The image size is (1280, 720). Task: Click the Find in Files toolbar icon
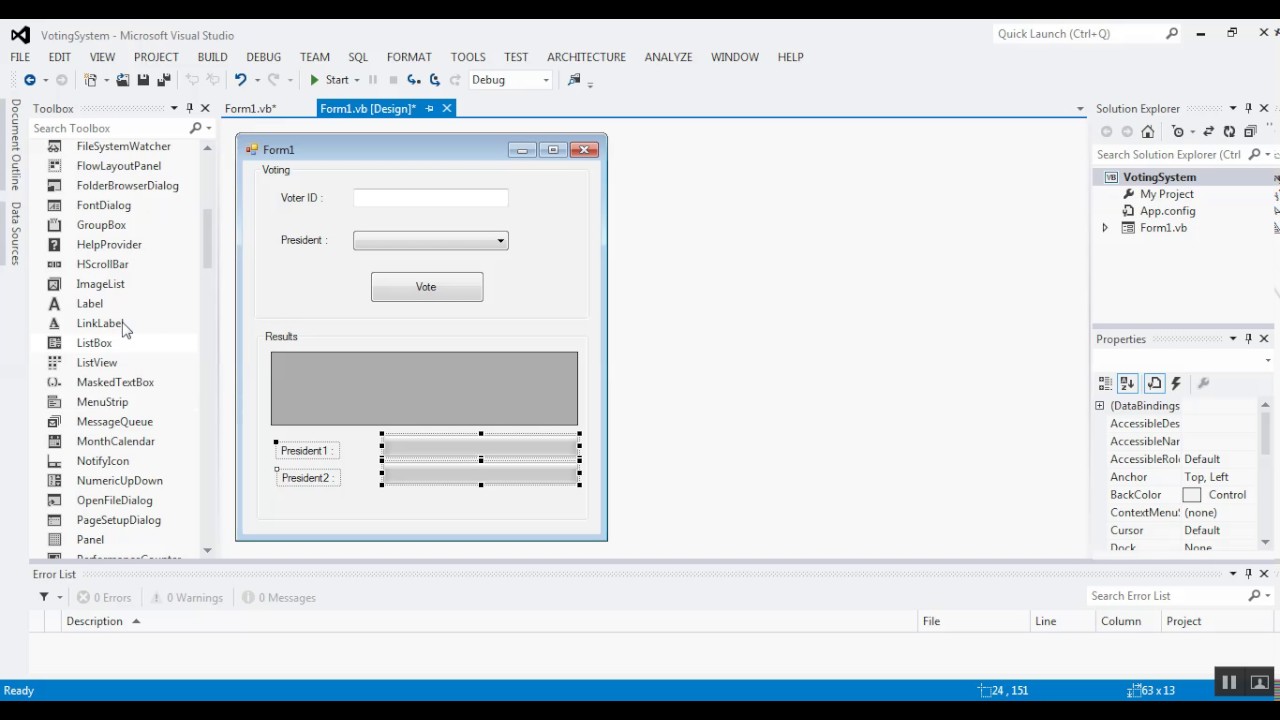574,80
